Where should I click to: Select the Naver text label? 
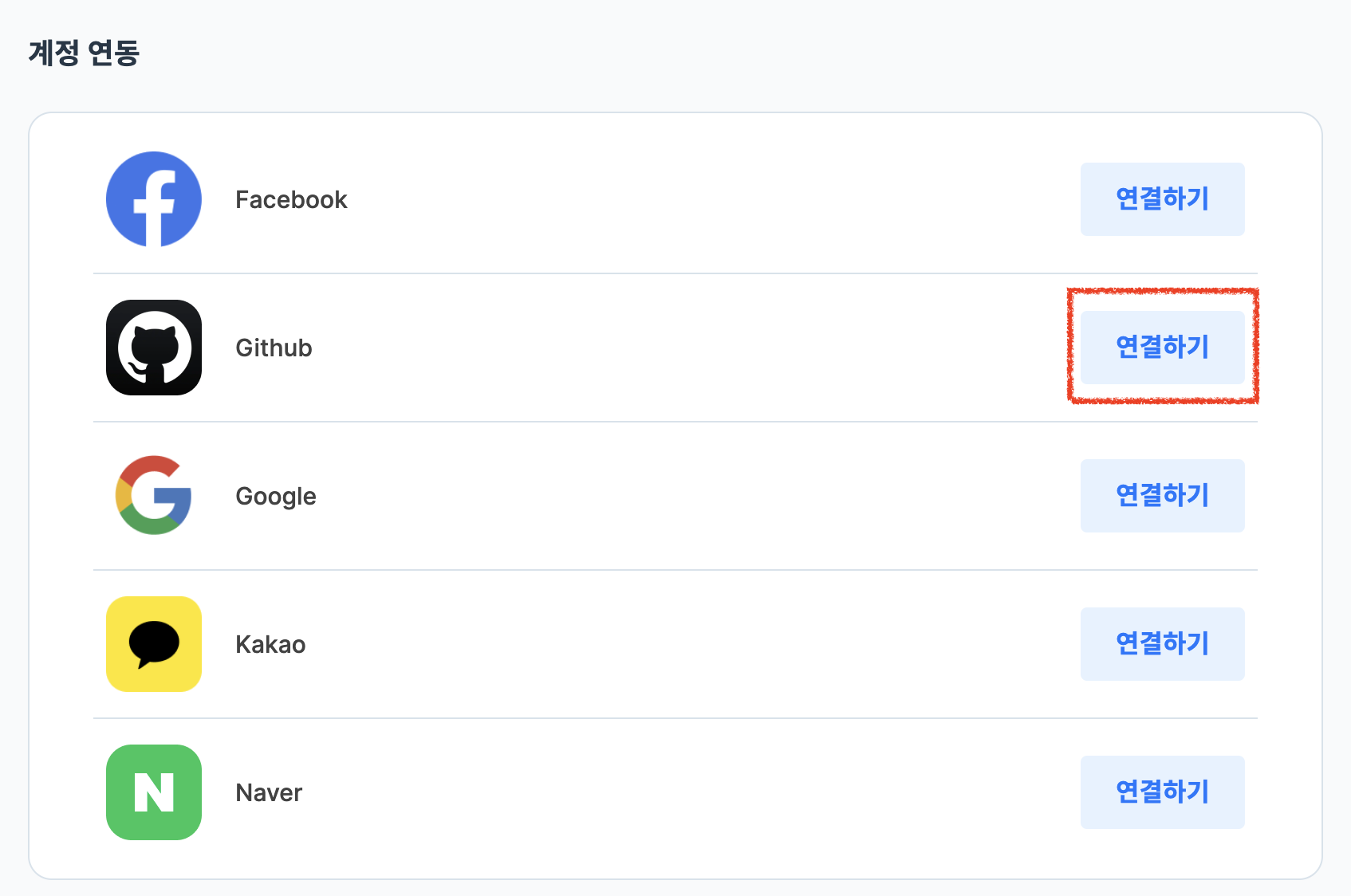269,792
